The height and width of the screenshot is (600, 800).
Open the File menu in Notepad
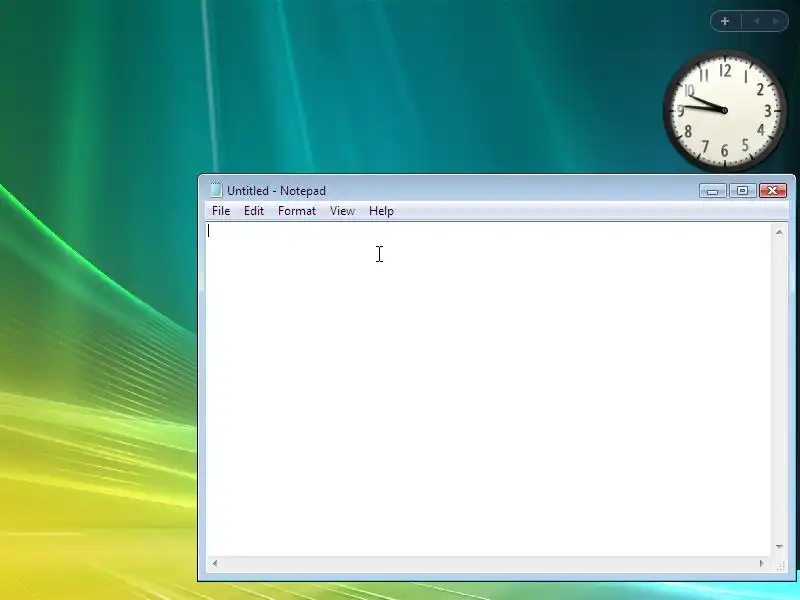221,211
